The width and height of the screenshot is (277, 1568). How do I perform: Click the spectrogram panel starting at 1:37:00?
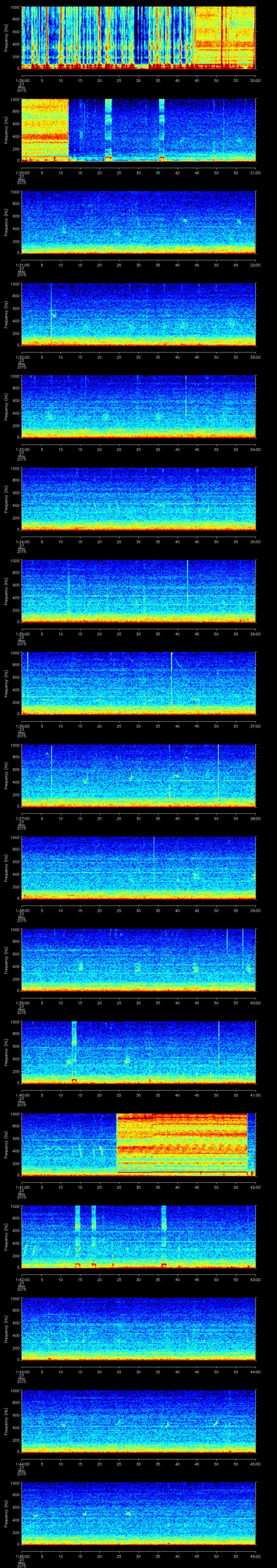[x=139, y=777]
